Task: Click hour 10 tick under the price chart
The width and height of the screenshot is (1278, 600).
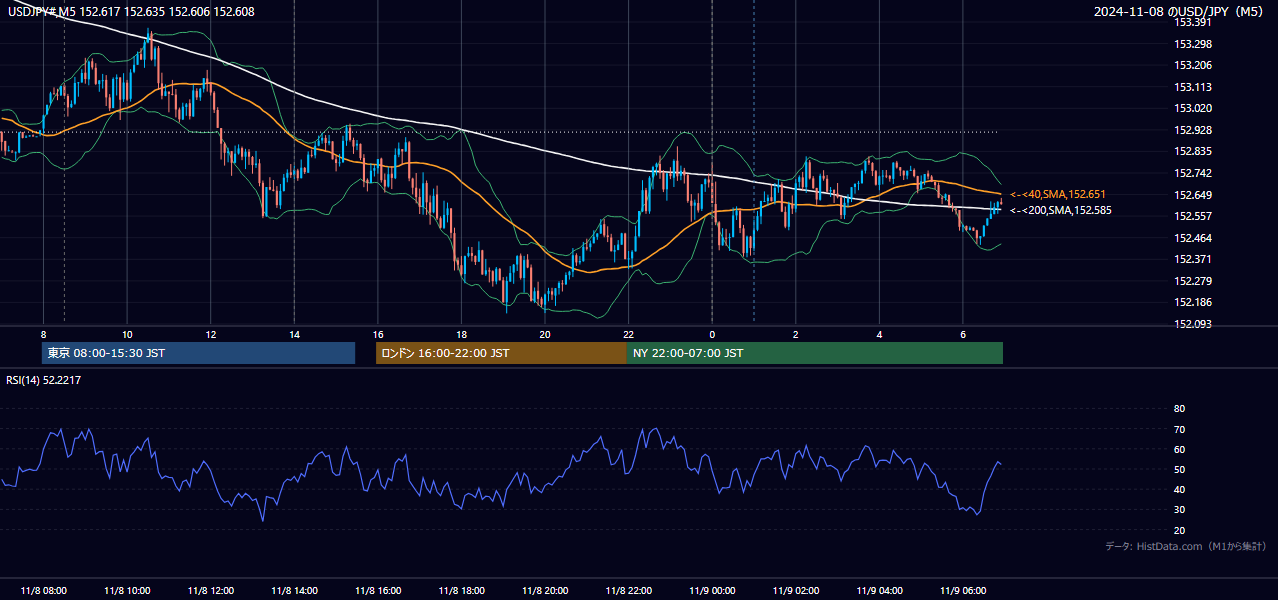Action: coord(127,334)
